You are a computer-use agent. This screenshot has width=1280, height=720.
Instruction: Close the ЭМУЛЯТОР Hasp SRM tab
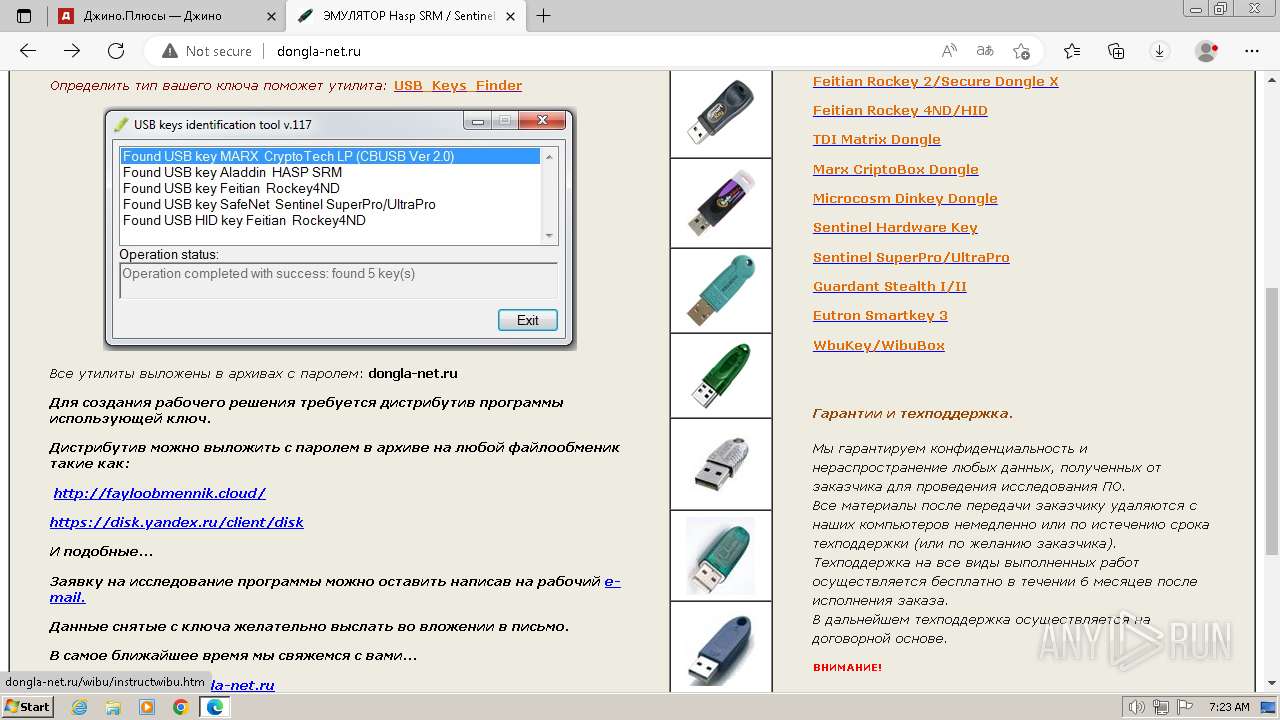tap(511, 15)
